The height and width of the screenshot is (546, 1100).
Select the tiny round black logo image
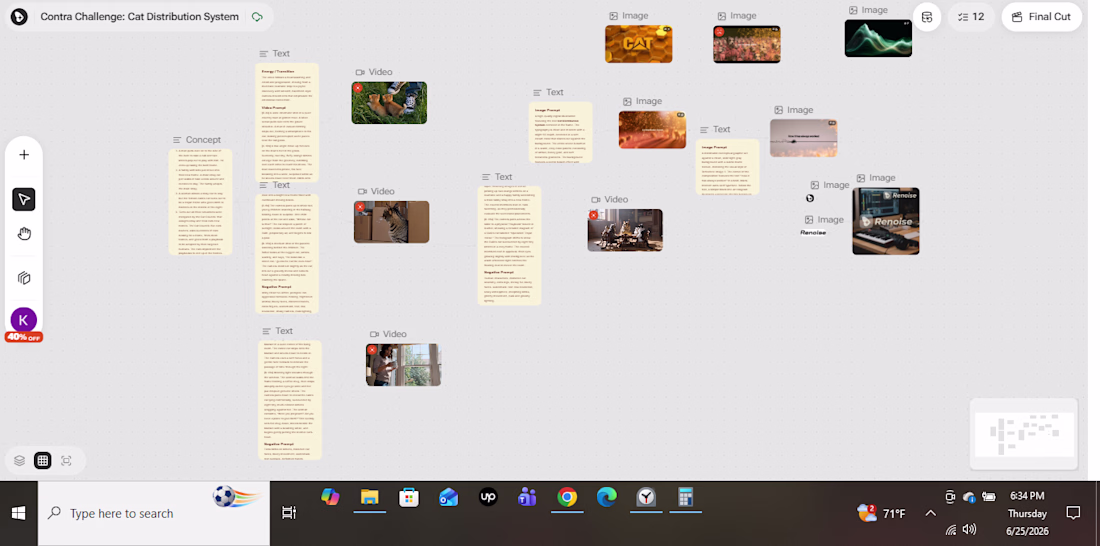(x=810, y=199)
